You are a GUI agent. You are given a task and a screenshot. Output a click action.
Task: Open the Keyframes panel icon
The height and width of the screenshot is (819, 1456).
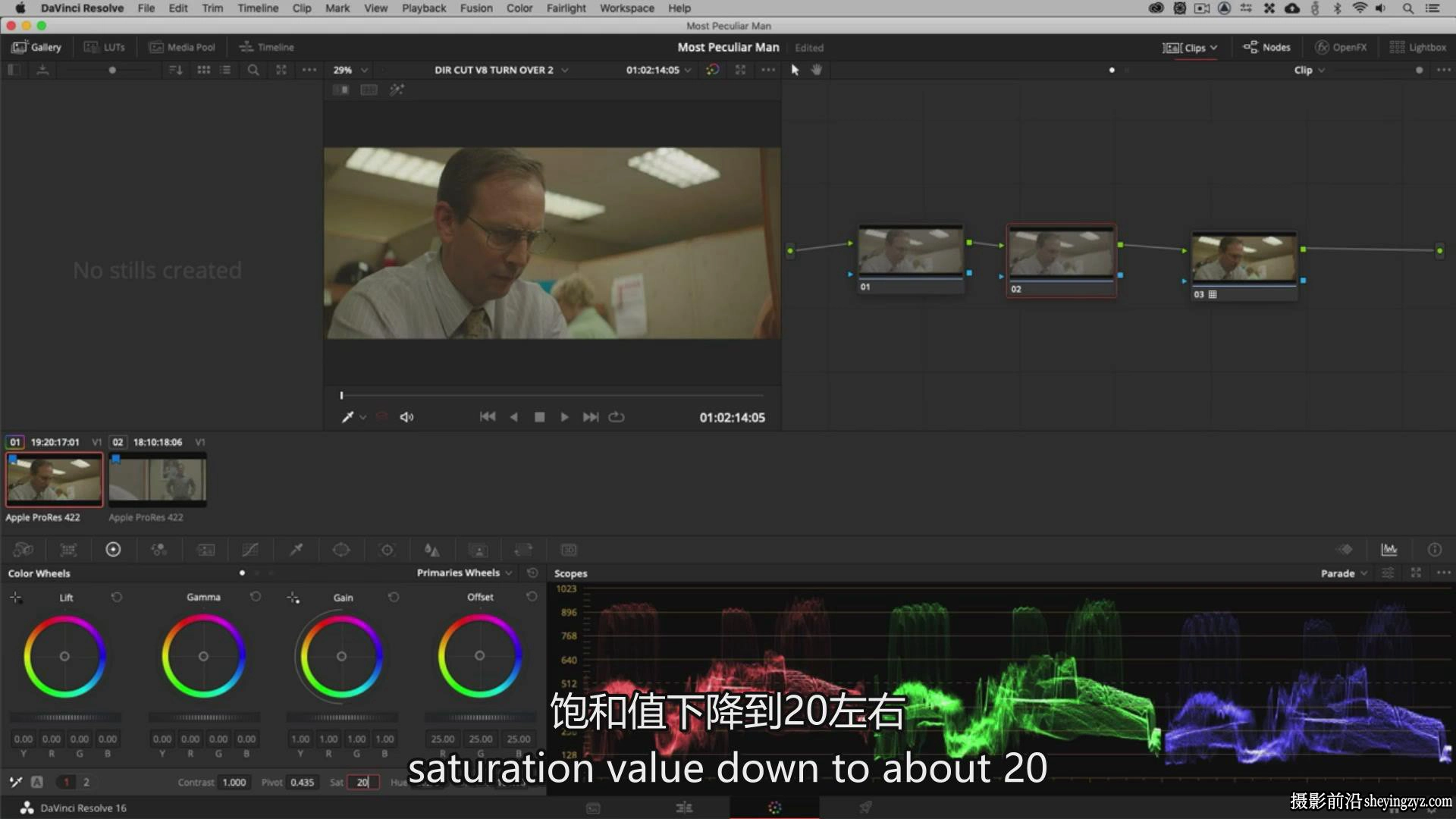click(x=1345, y=550)
